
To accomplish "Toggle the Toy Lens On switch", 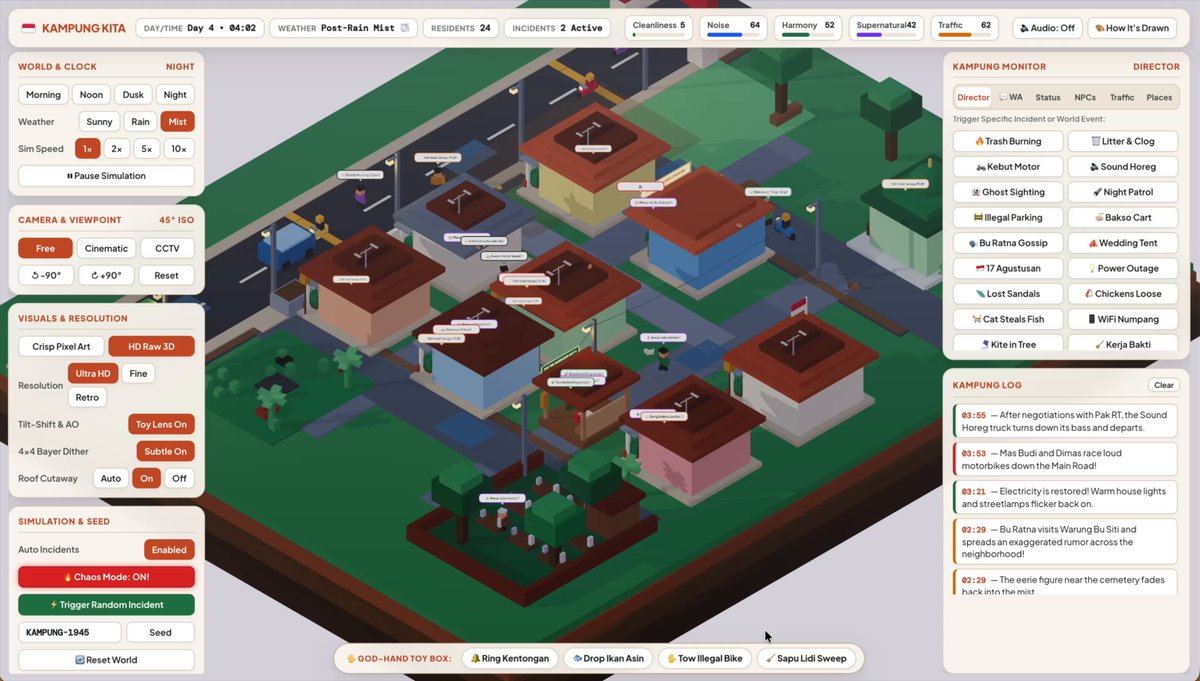I will (161, 424).
